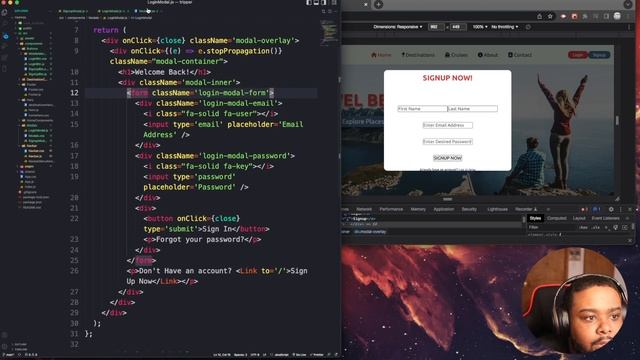640x360 pixels.
Task: Open the 100% zoom dropdown
Action: tap(480, 27)
